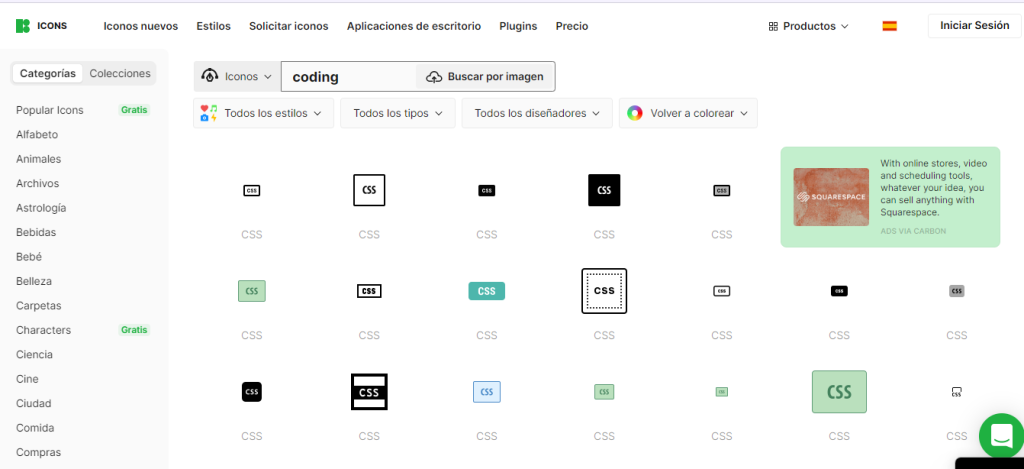Click the upload cloud icon in search bar

click(x=434, y=77)
